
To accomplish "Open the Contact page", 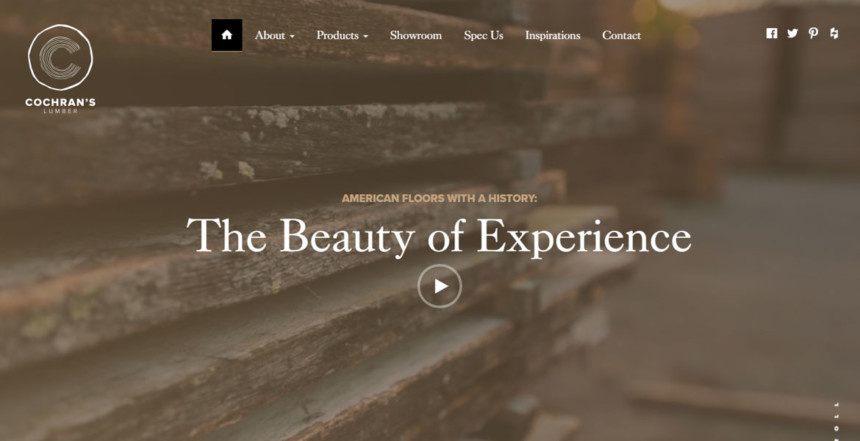I will point(621,35).
